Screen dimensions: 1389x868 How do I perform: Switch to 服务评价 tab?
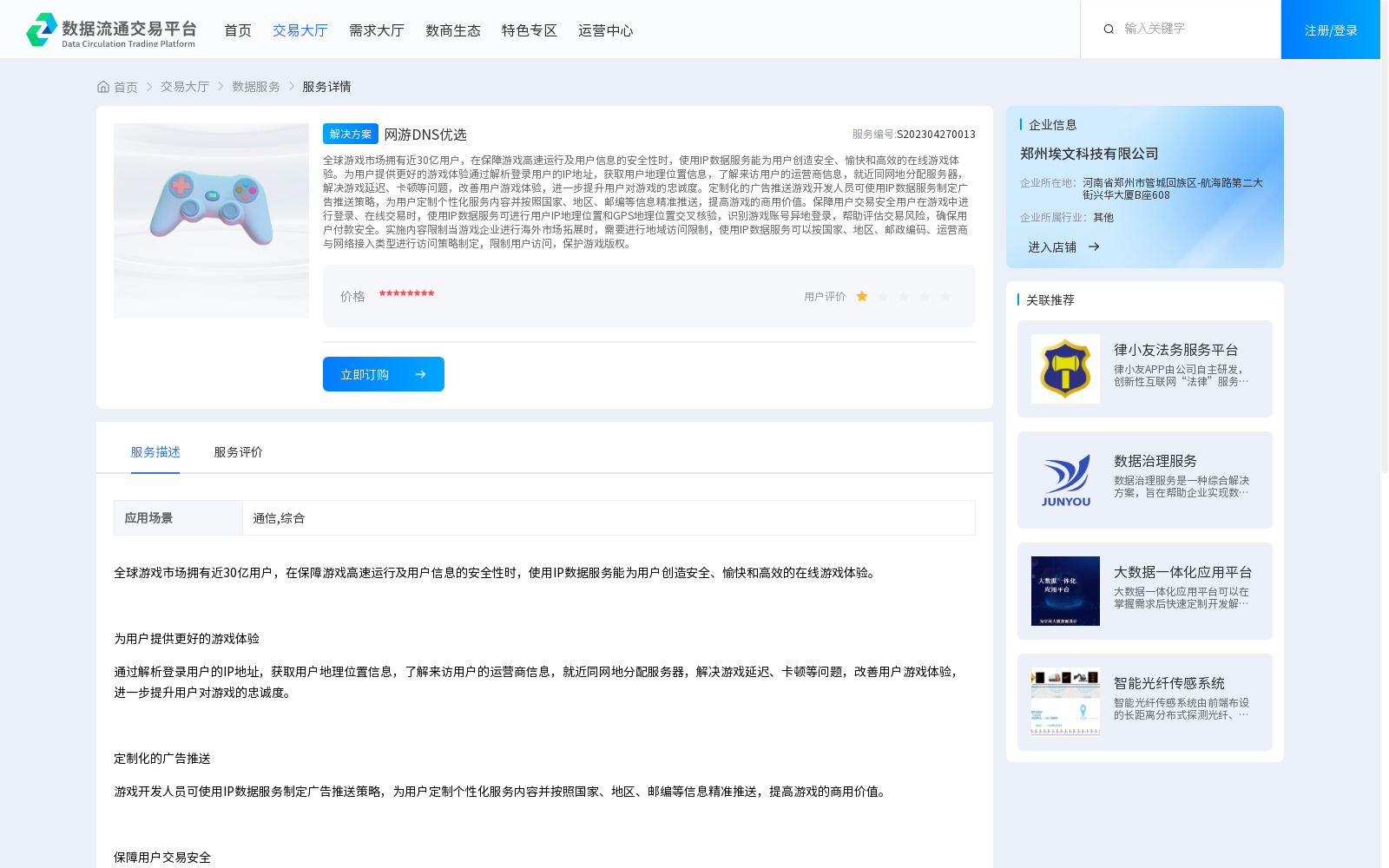coord(239,452)
